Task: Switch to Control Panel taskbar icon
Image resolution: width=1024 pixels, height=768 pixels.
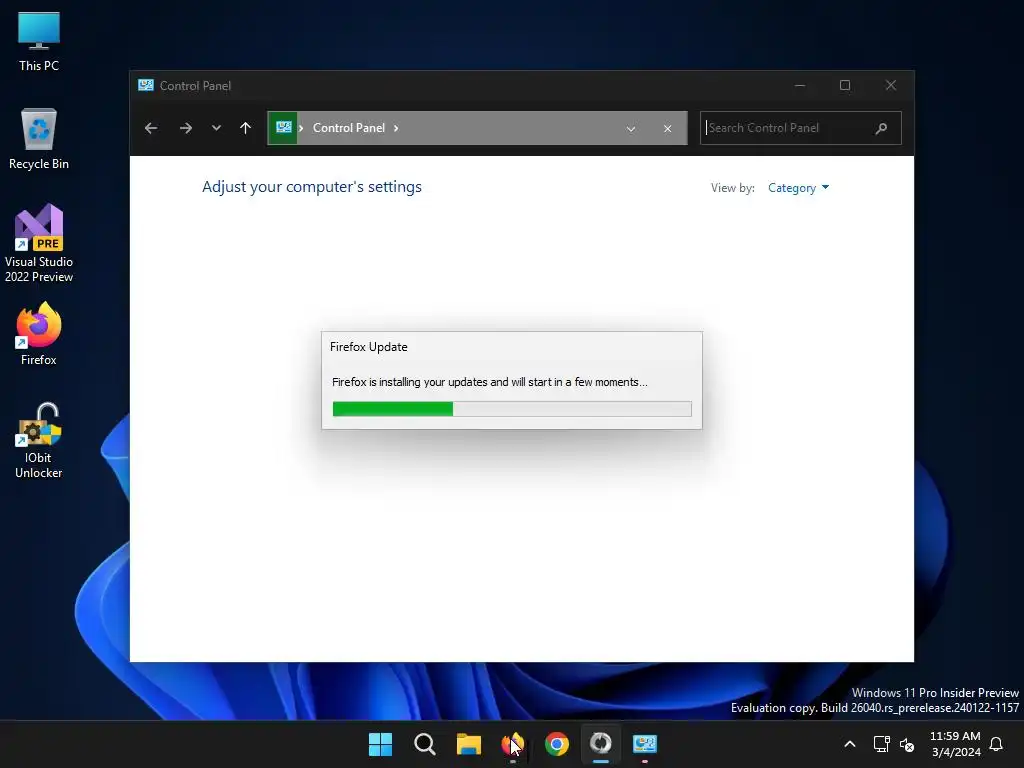Action: click(645, 744)
